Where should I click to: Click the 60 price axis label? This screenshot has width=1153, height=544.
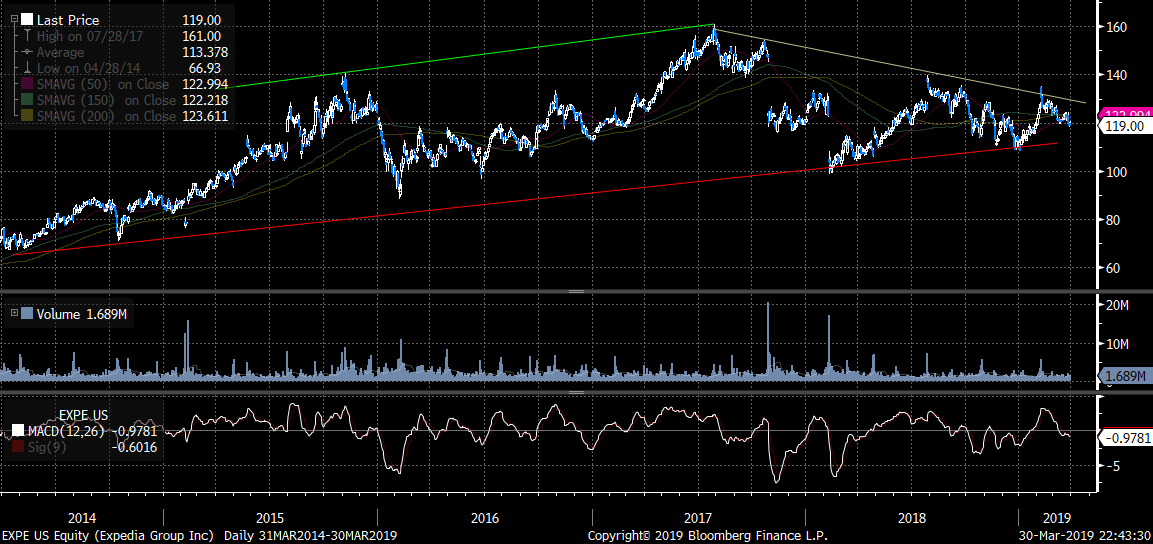point(1113,268)
